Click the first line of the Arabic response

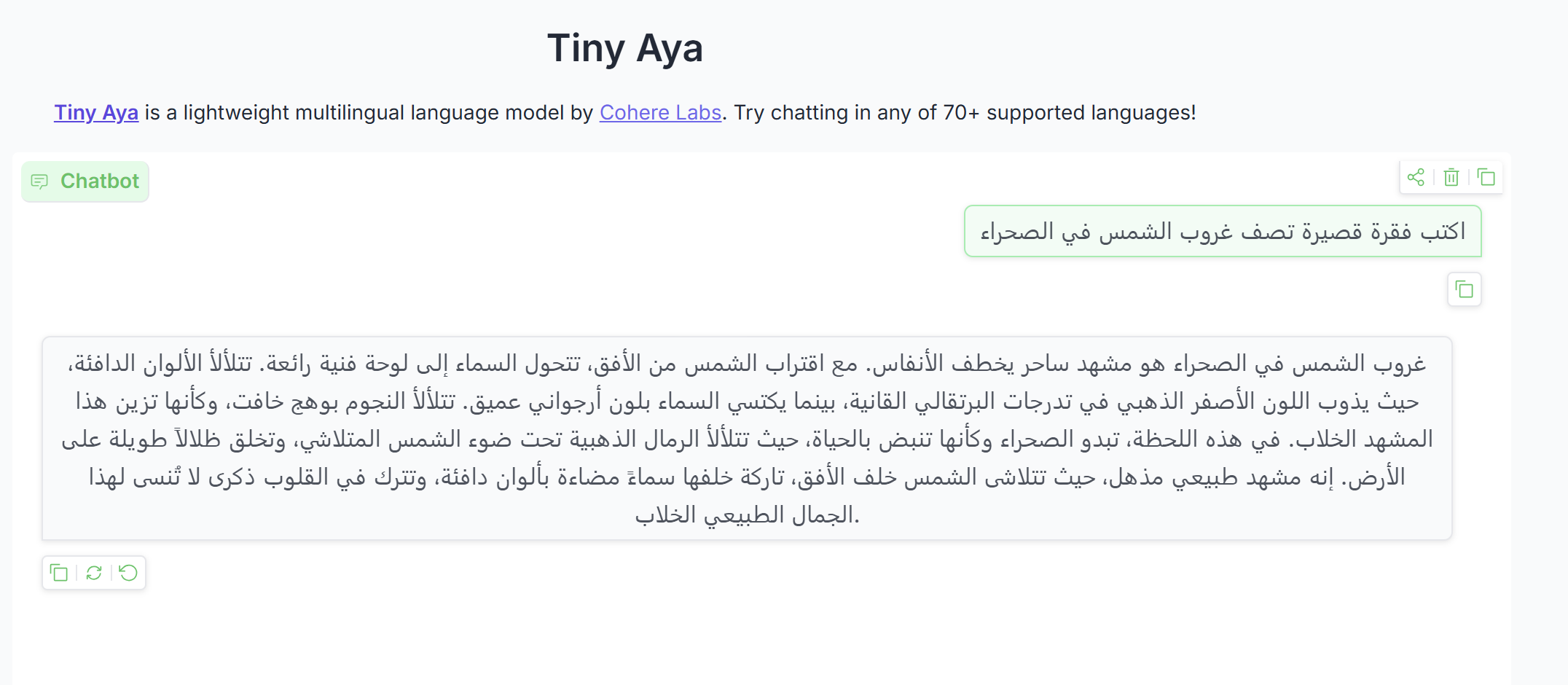[x=746, y=363]
